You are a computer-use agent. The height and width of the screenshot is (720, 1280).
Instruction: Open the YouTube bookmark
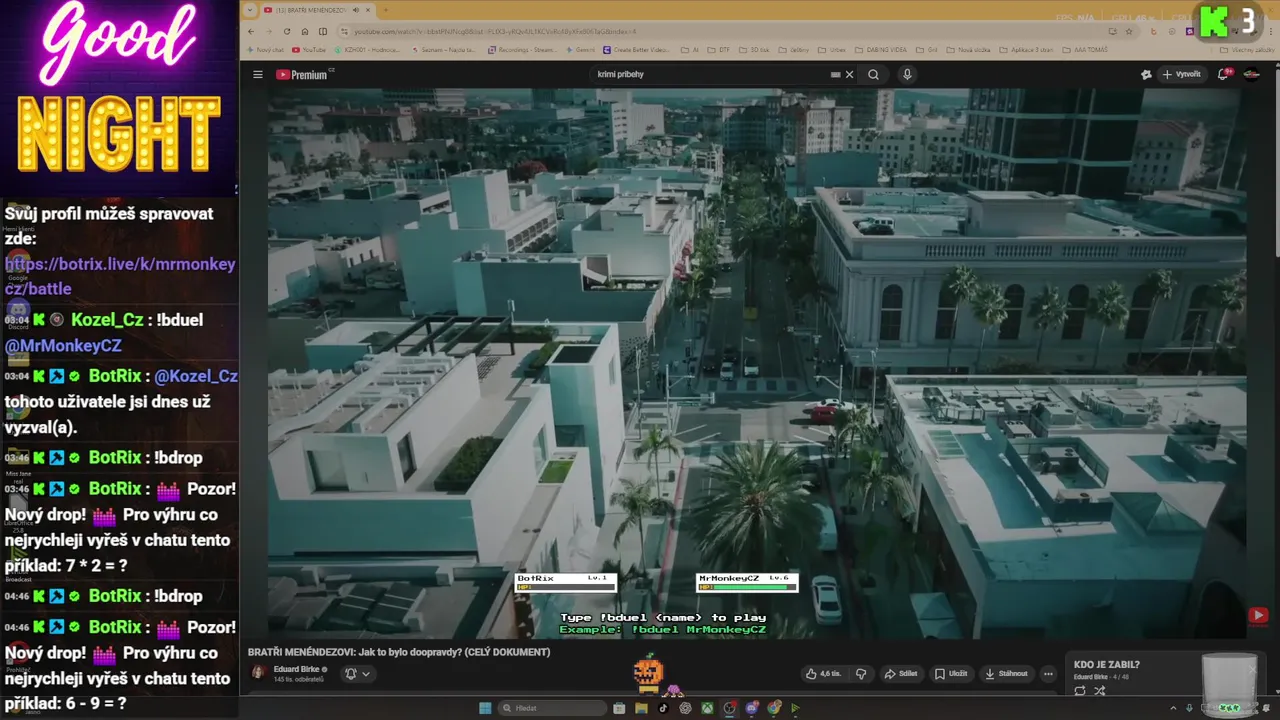point(308,49)
